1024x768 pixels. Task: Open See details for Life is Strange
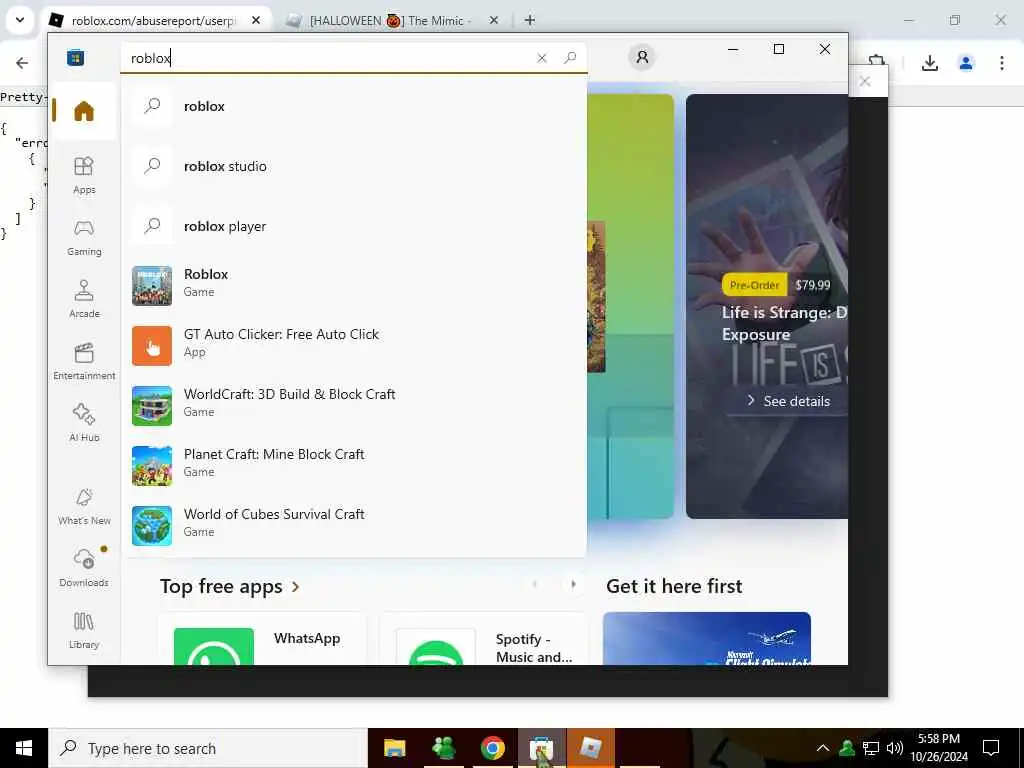tap(789, 401)
